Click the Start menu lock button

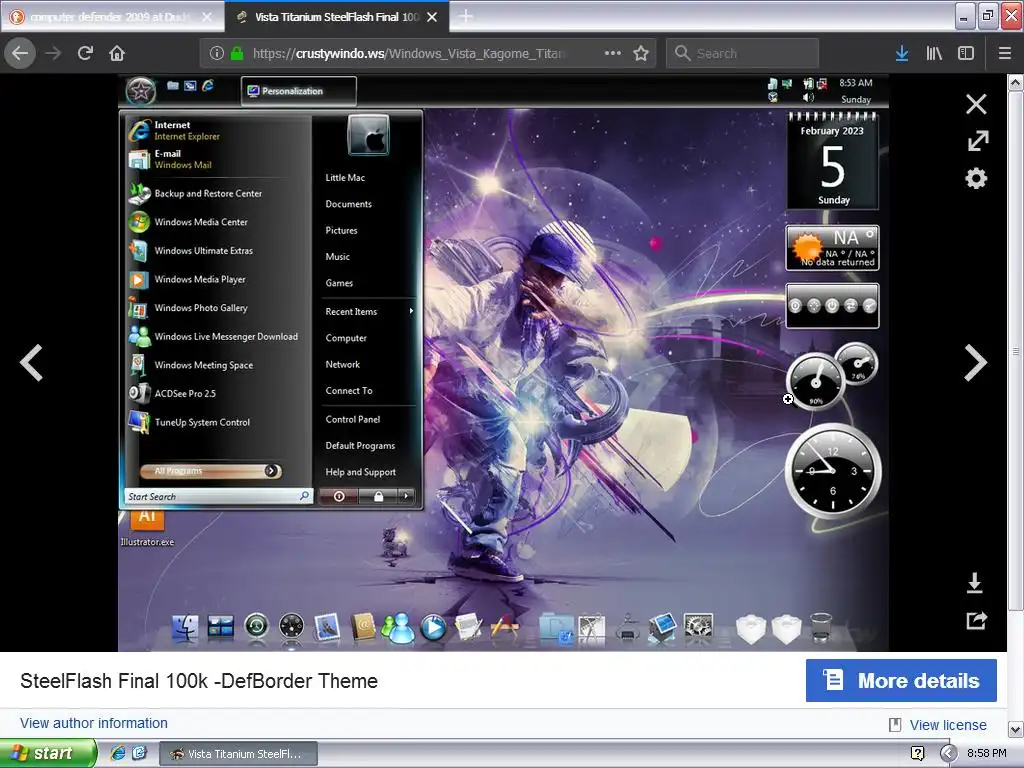377,496
